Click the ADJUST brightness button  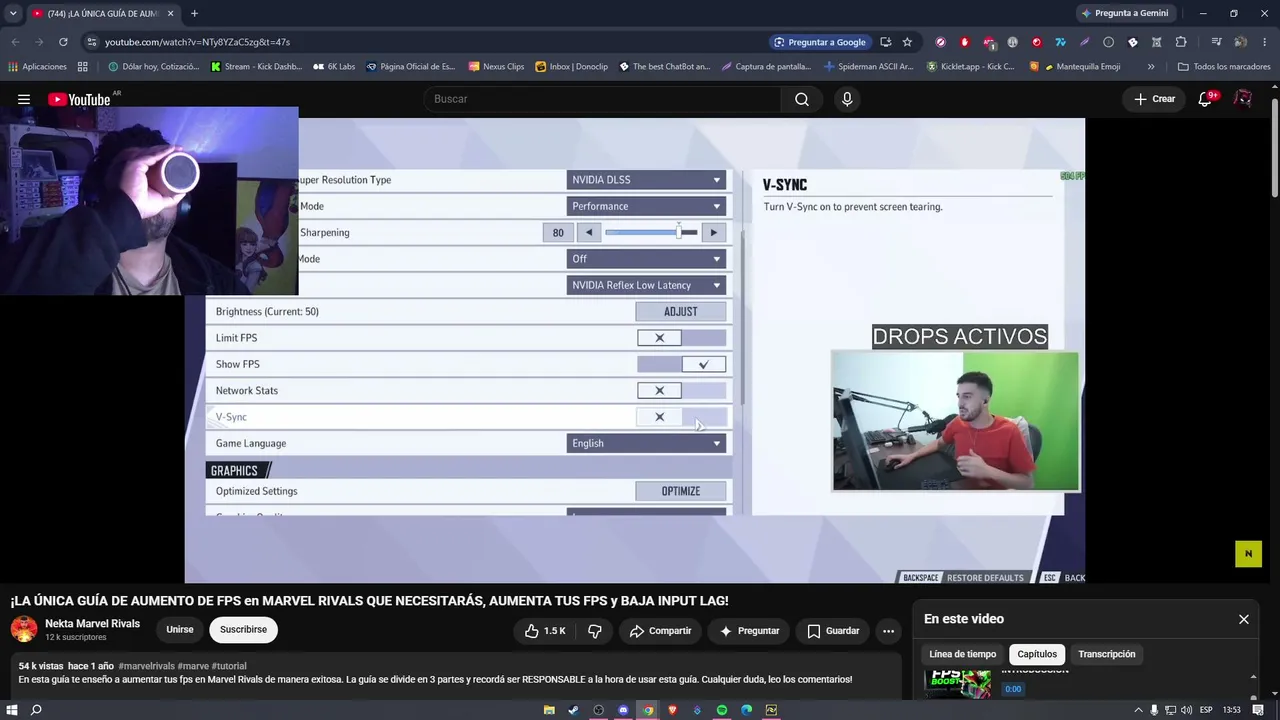681,312
